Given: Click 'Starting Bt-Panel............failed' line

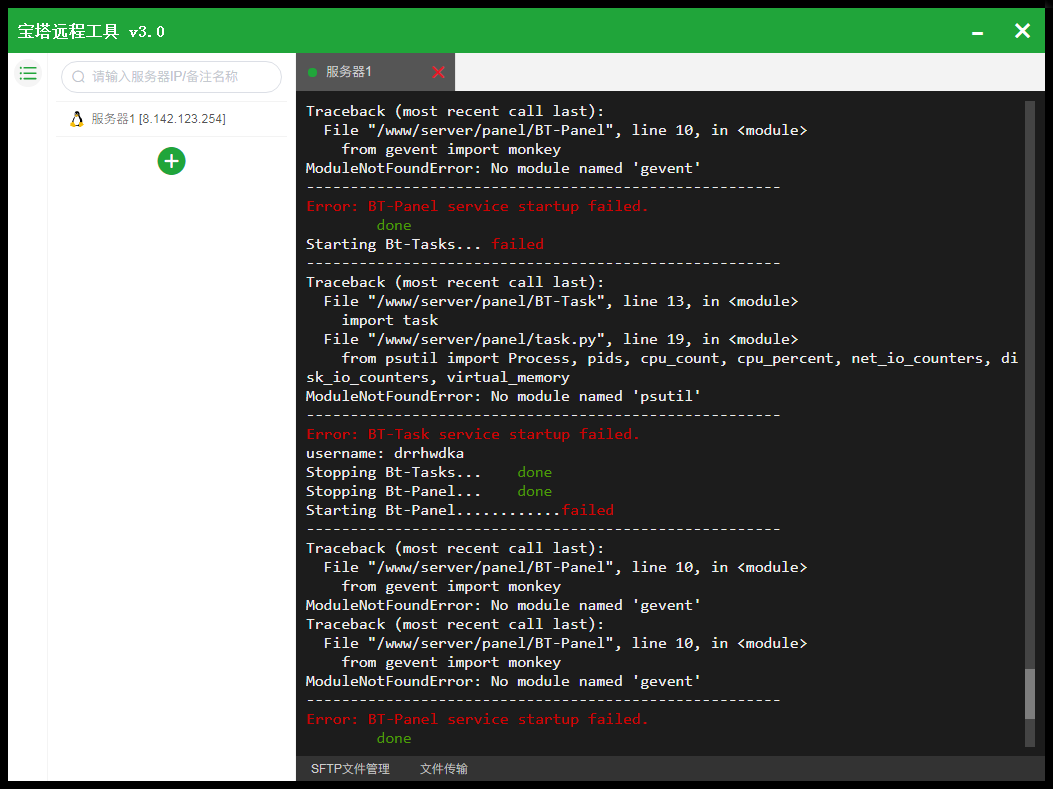Looking at the screenshot, I should pos(460,510).
